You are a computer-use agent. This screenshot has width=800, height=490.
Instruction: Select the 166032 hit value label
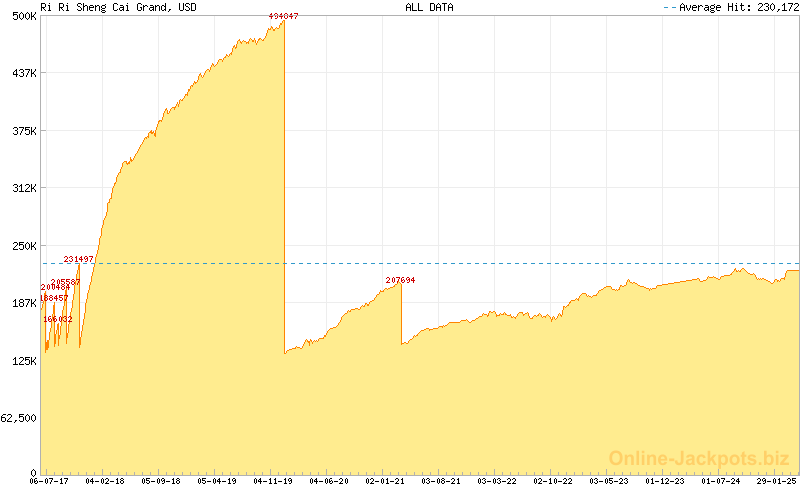tap(58, 319)
